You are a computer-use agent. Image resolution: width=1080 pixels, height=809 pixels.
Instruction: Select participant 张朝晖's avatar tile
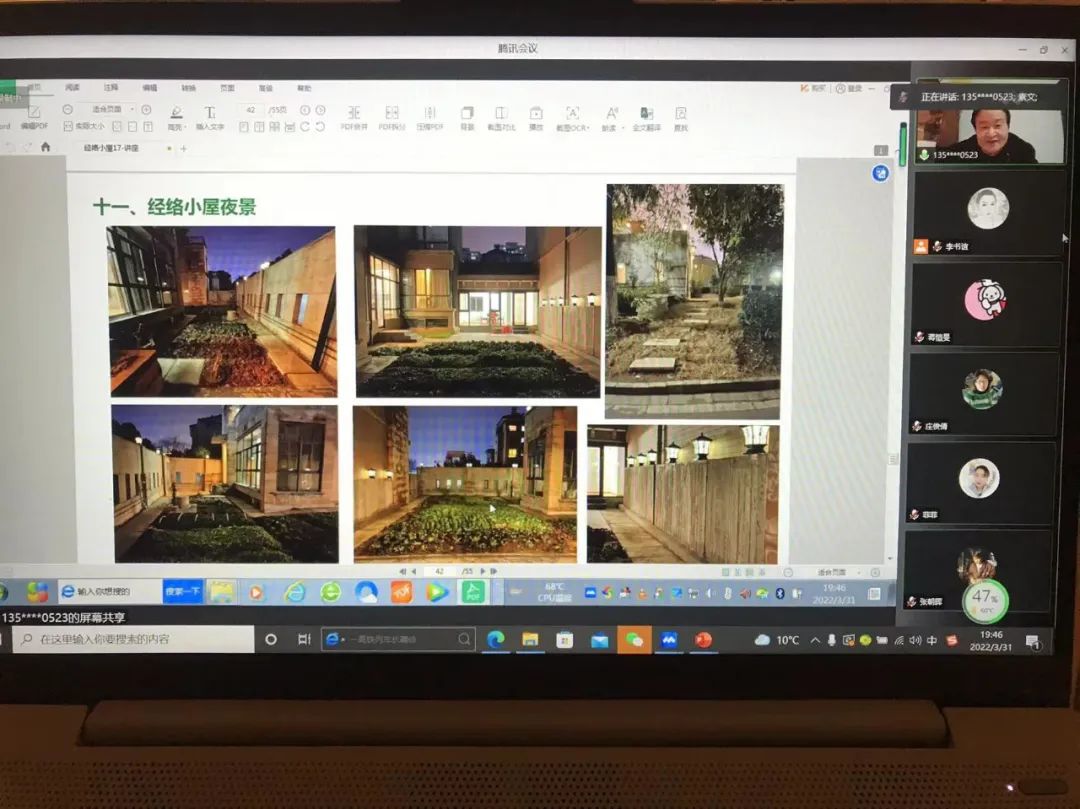[x=977, y=569]
